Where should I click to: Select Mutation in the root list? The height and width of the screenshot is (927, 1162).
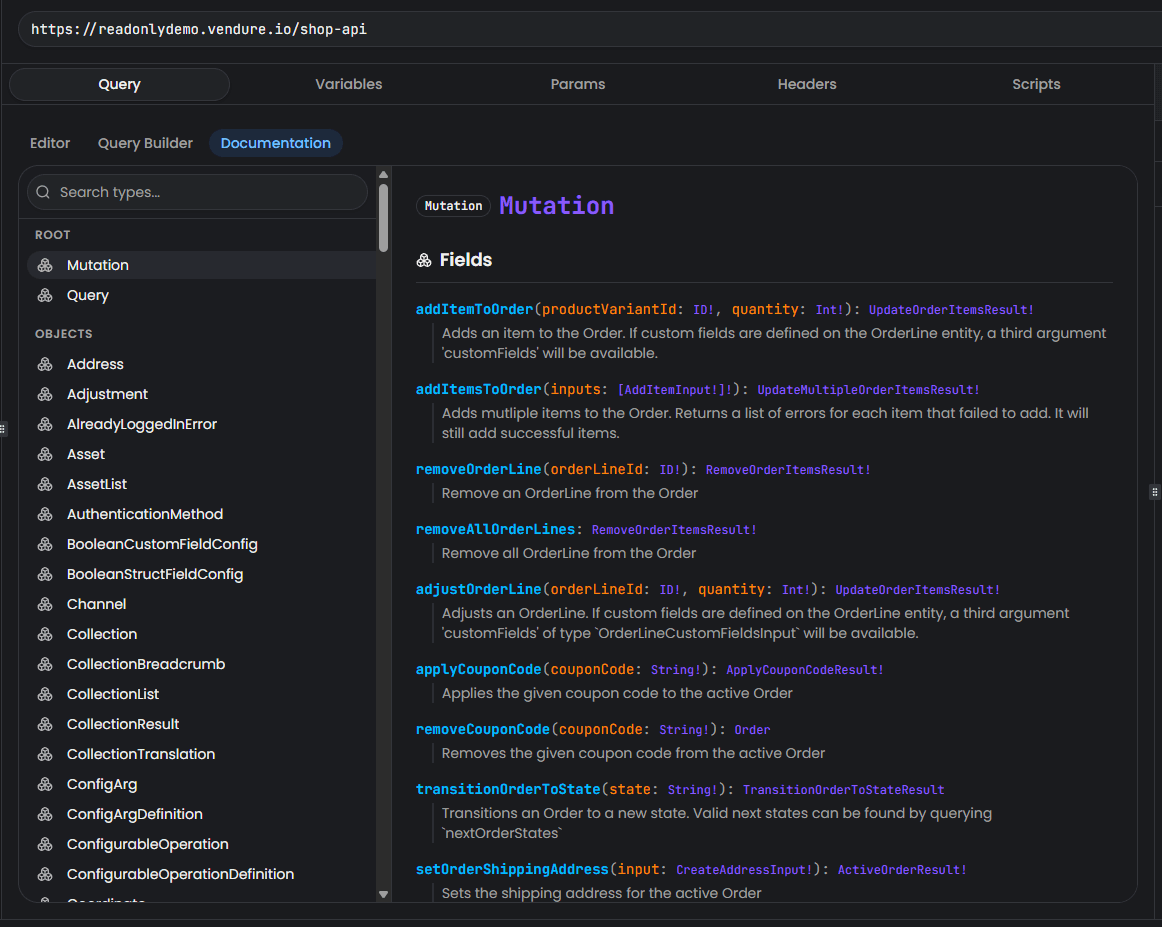[x=202, y=265]
